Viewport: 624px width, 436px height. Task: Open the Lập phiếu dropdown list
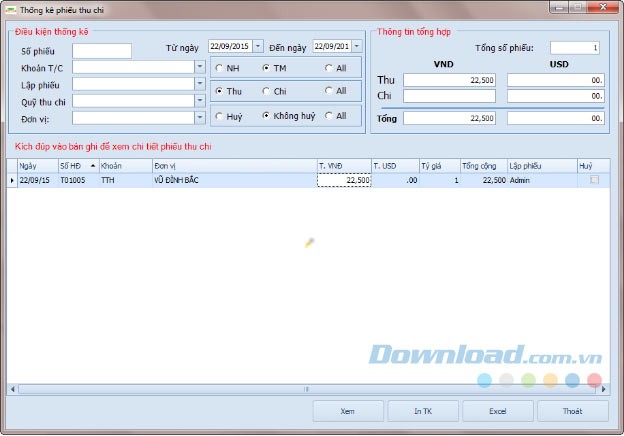tap(199, 84)
